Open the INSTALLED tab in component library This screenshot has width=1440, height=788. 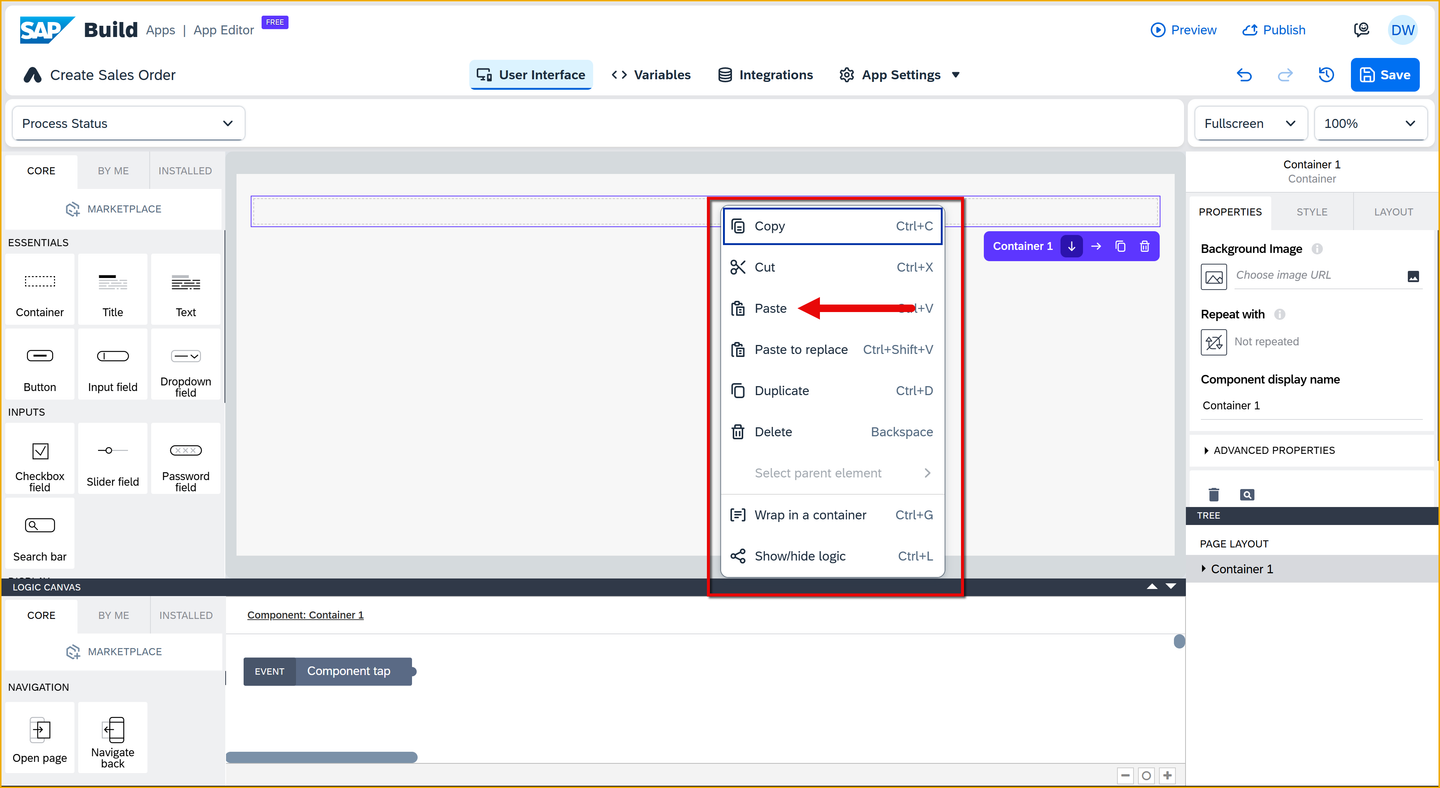click(x=186, y=171)
